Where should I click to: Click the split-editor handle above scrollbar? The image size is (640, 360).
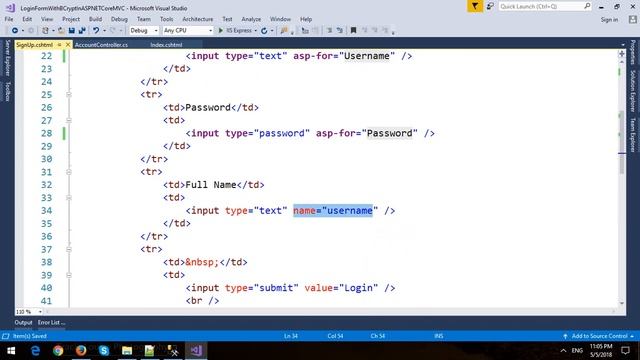[622, 53]
